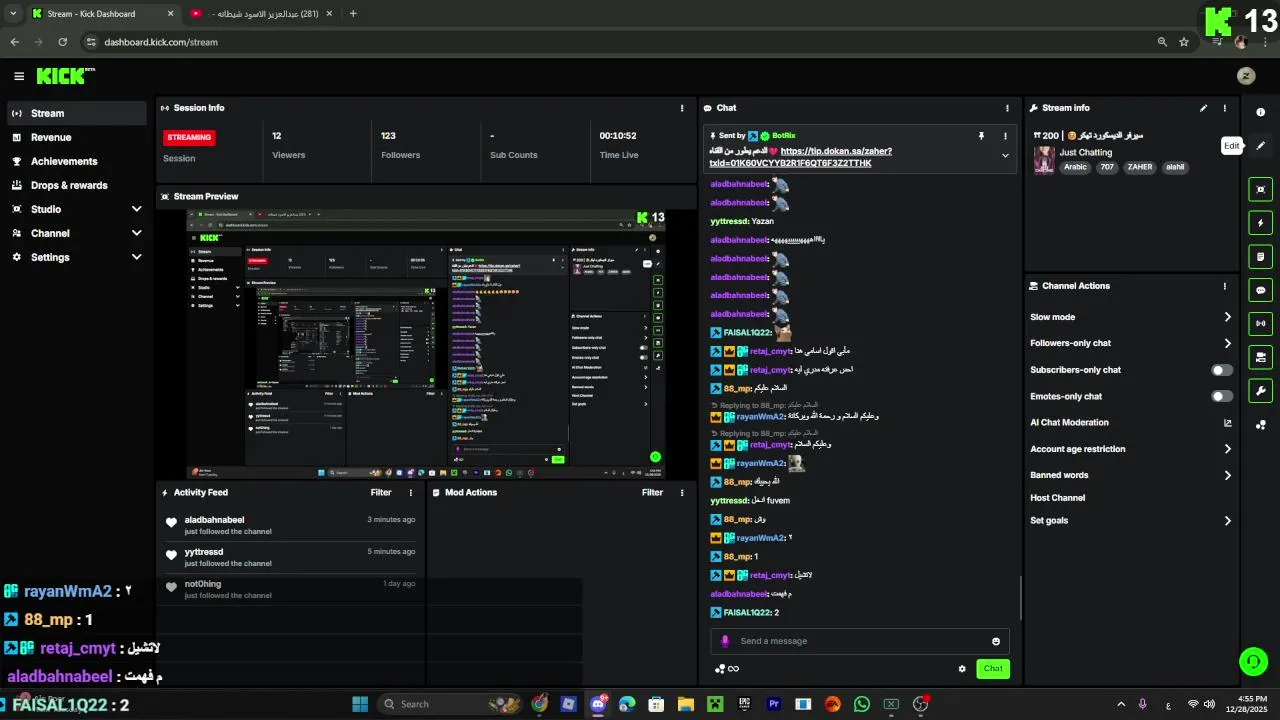
Task: Bookmark this page with the star icon
Action: (x=1184, y=42)
